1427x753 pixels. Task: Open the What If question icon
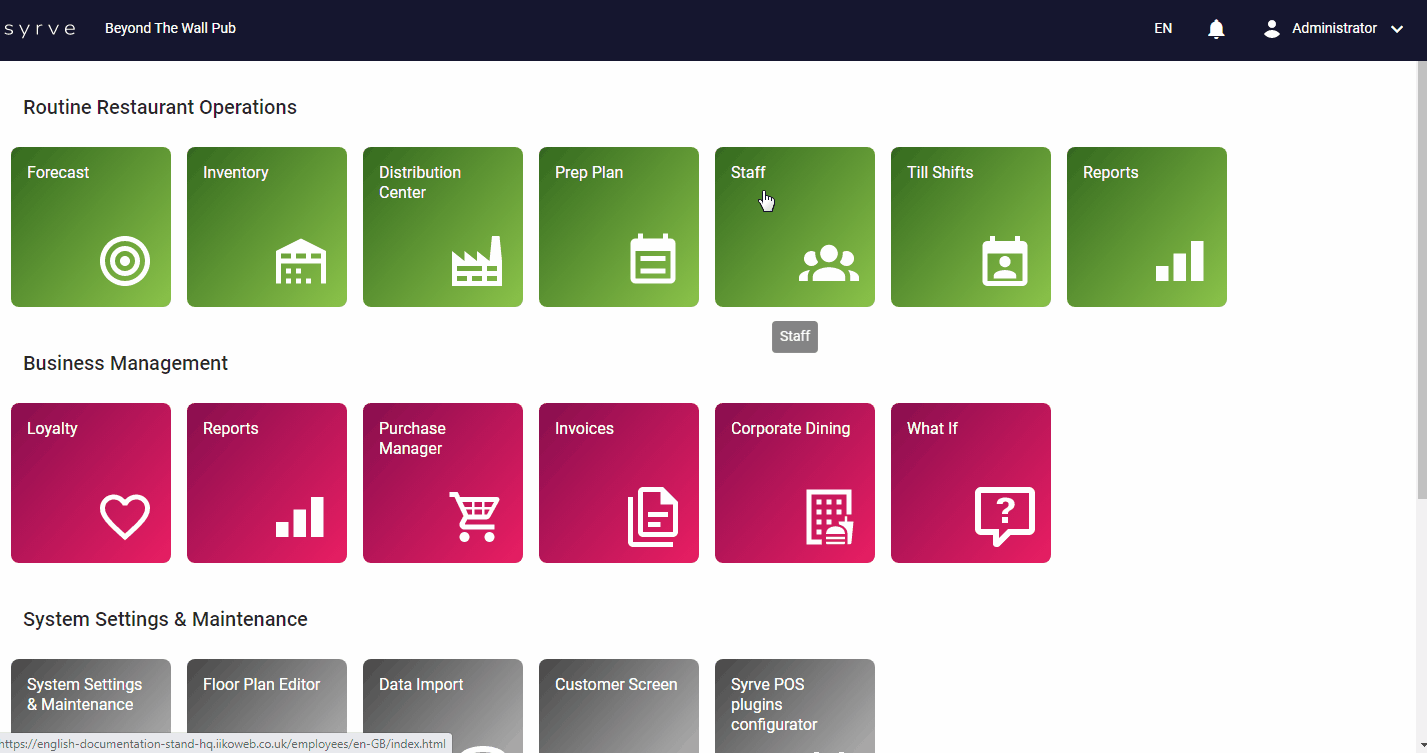tap(1004, 515)
